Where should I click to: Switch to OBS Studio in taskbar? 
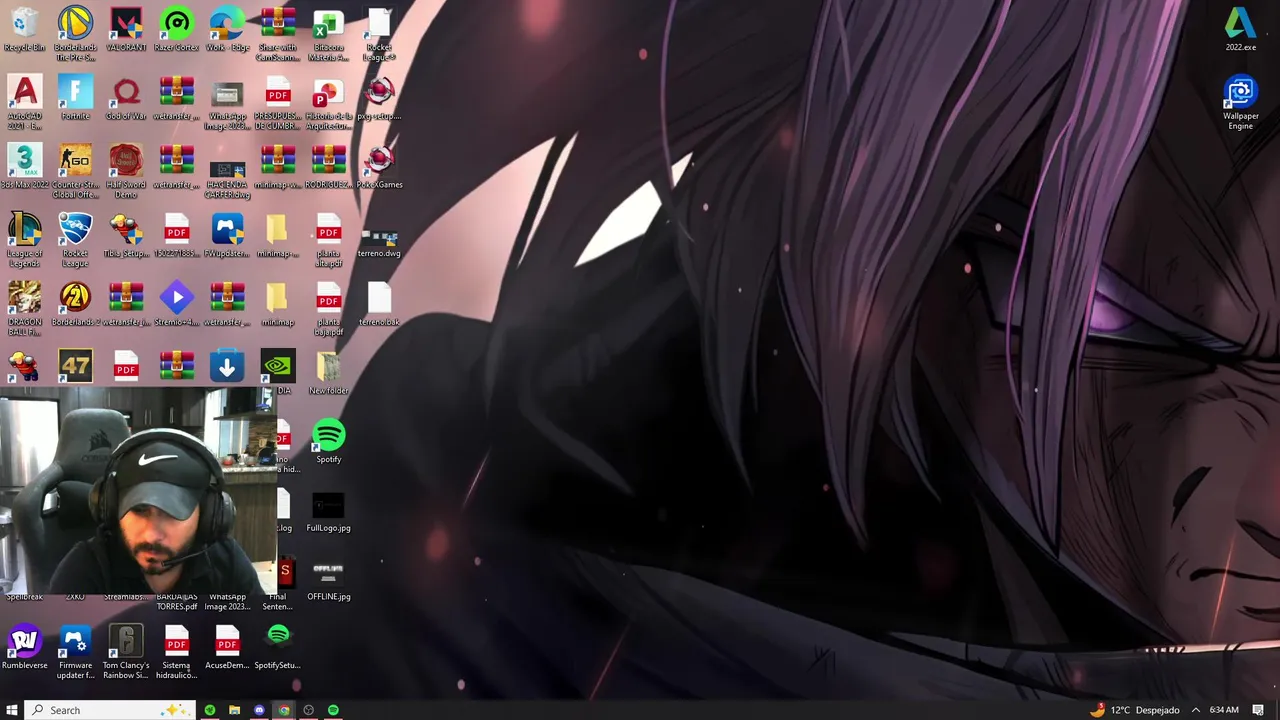308,710
